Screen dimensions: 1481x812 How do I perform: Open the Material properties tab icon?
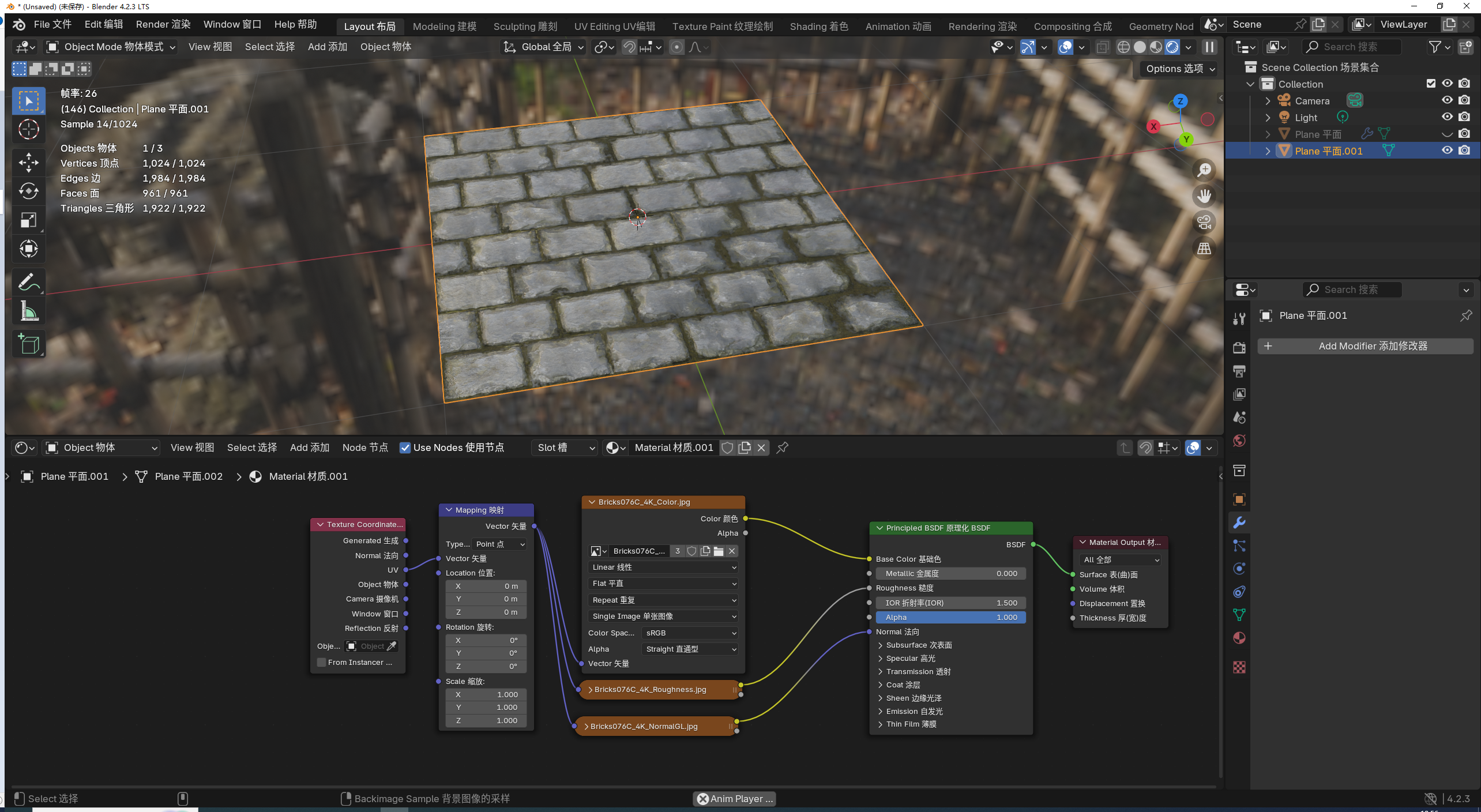point(1239,638)
